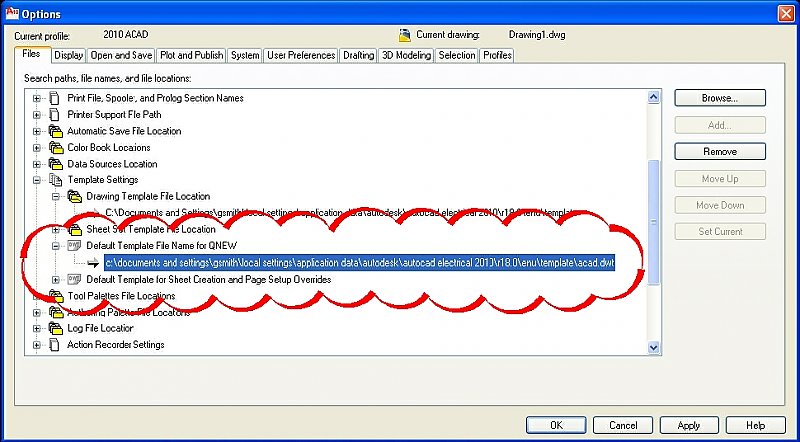Click the DWG icon for Sheet Creation template
Screen dimensions: 800x442
[x=74, y=279]
